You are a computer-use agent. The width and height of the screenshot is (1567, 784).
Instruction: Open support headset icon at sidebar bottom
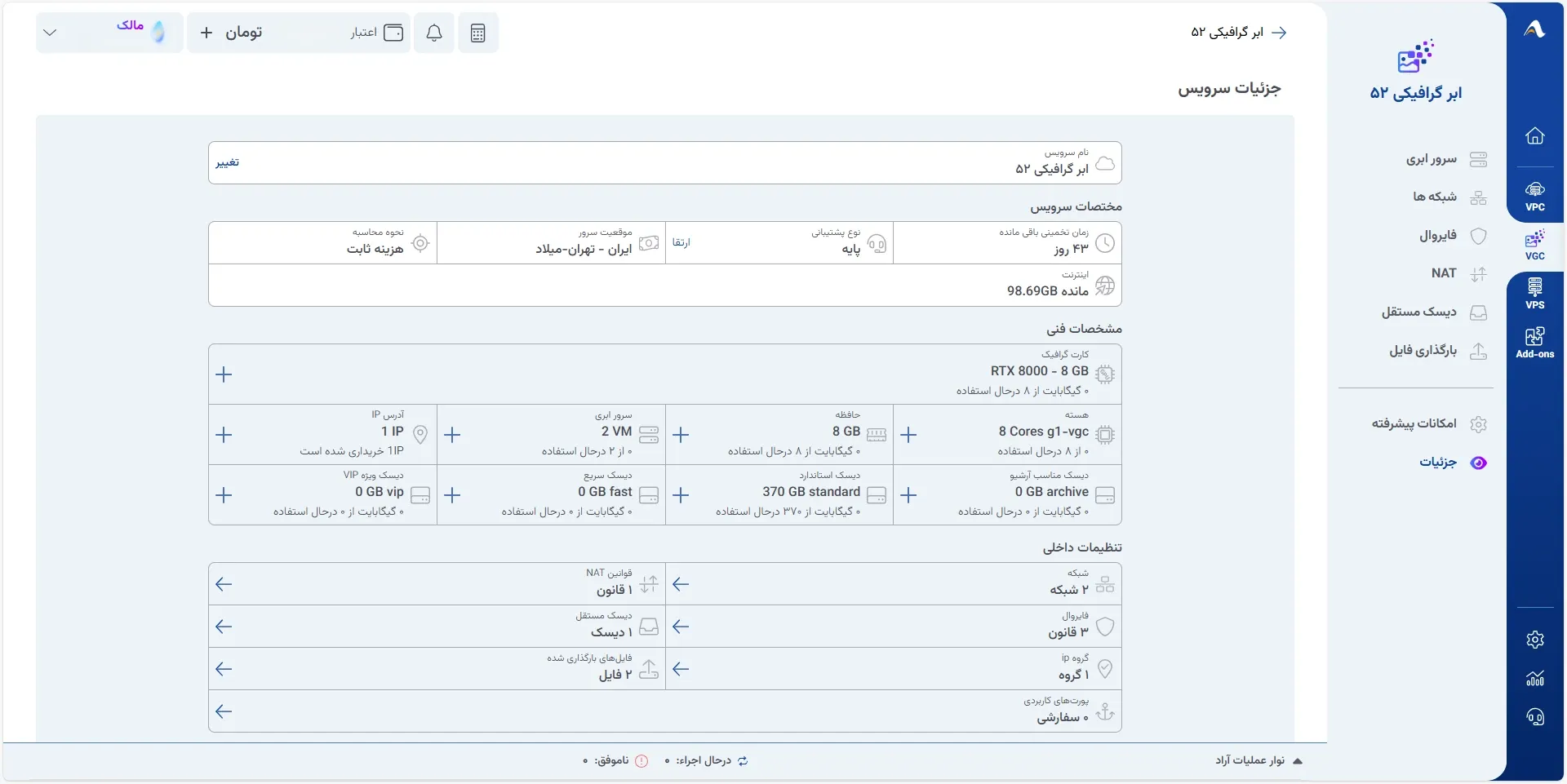pyautogui.click(x=1534, y=716)
